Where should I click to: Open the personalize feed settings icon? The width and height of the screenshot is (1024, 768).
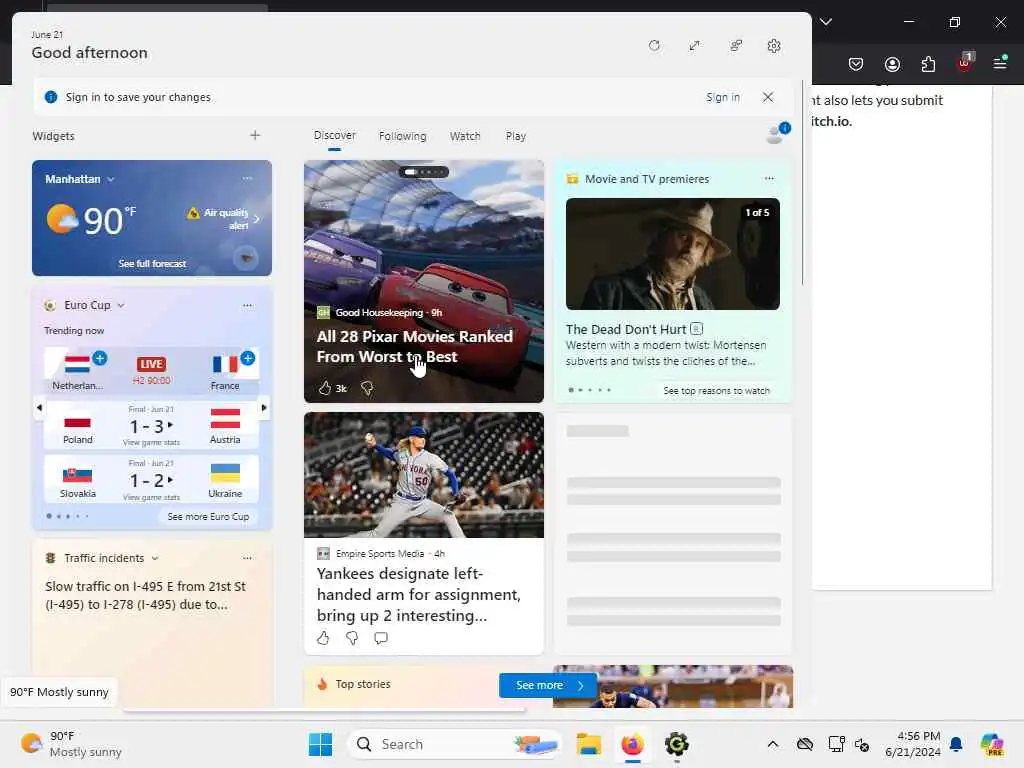[736, 46]
